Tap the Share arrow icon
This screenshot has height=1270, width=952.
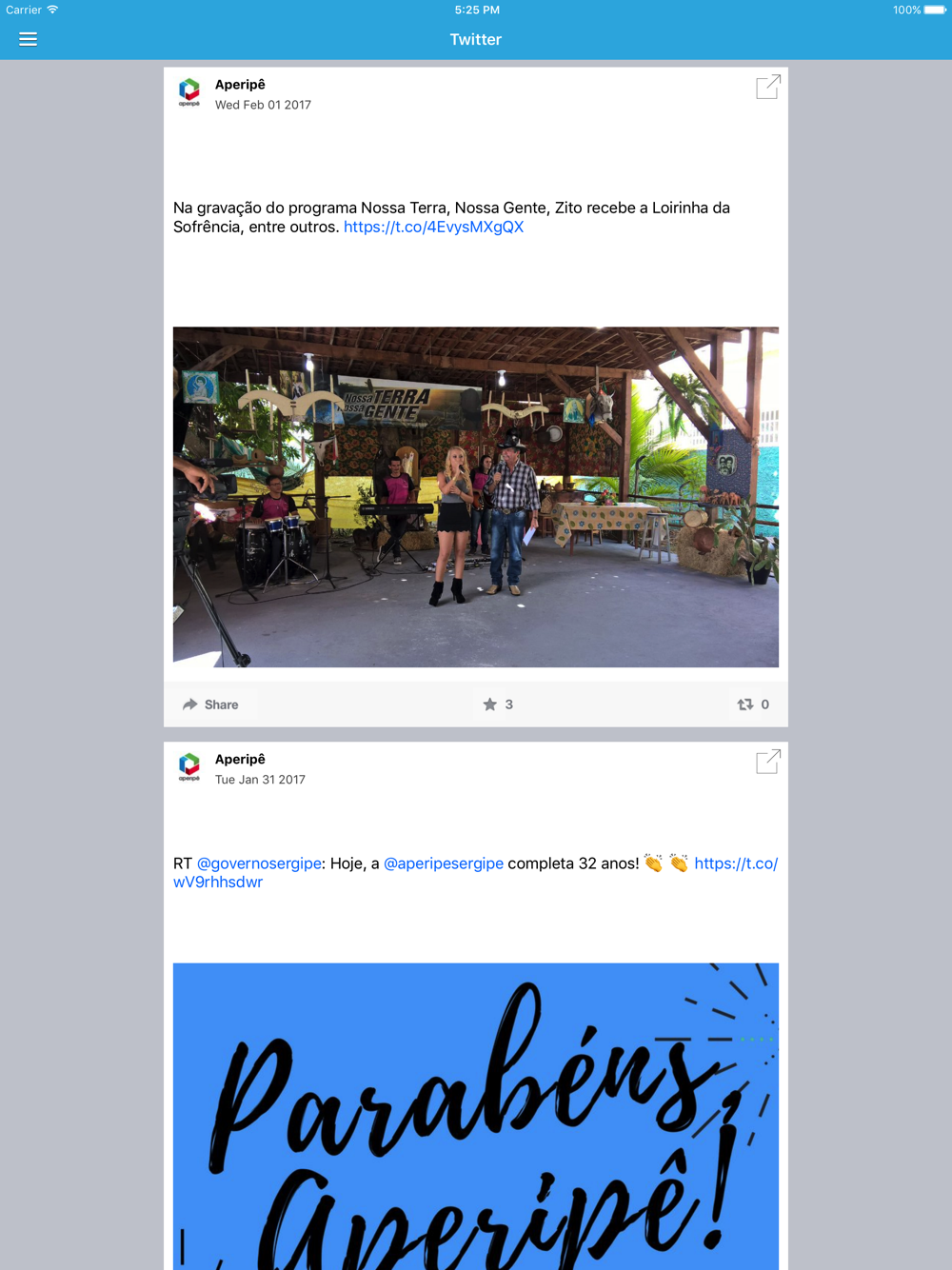[x=190, y=704]
